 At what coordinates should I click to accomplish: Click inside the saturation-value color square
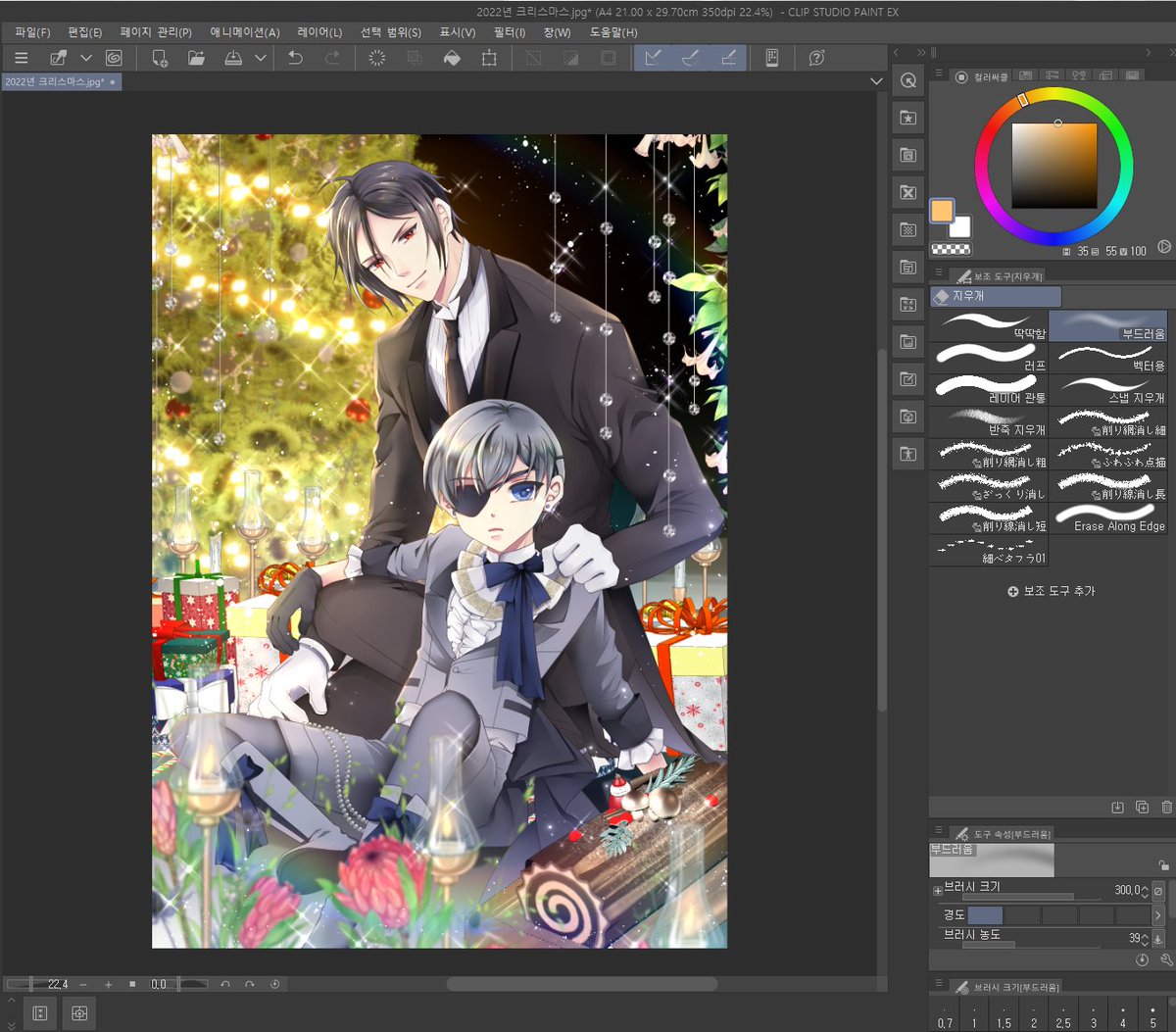click(x=1054, y=166)
